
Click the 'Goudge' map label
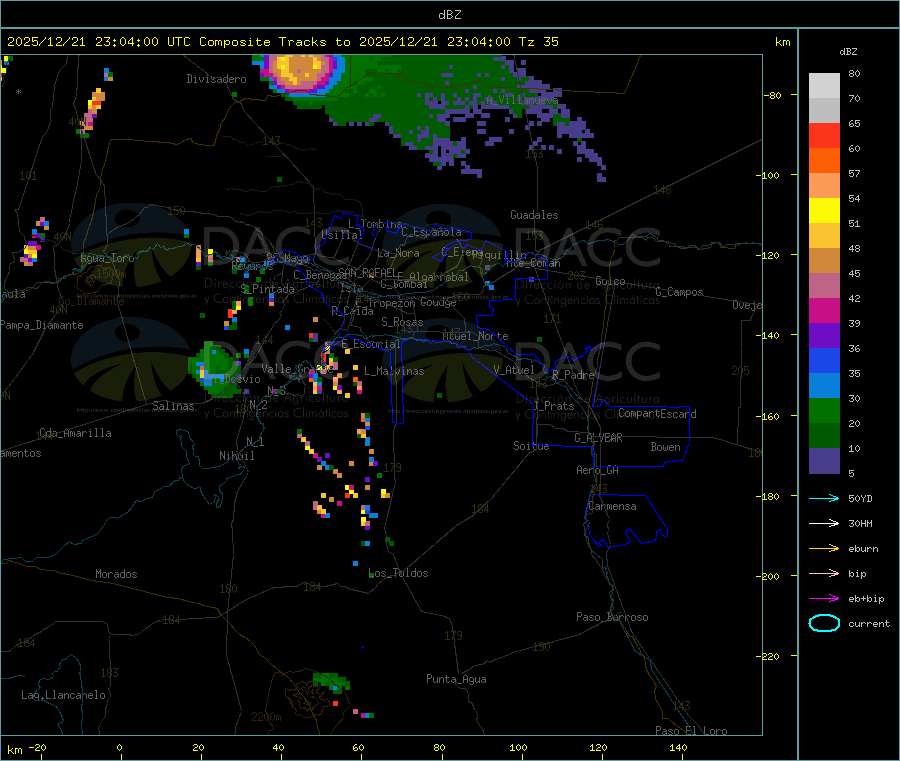(x=438, y=302)
